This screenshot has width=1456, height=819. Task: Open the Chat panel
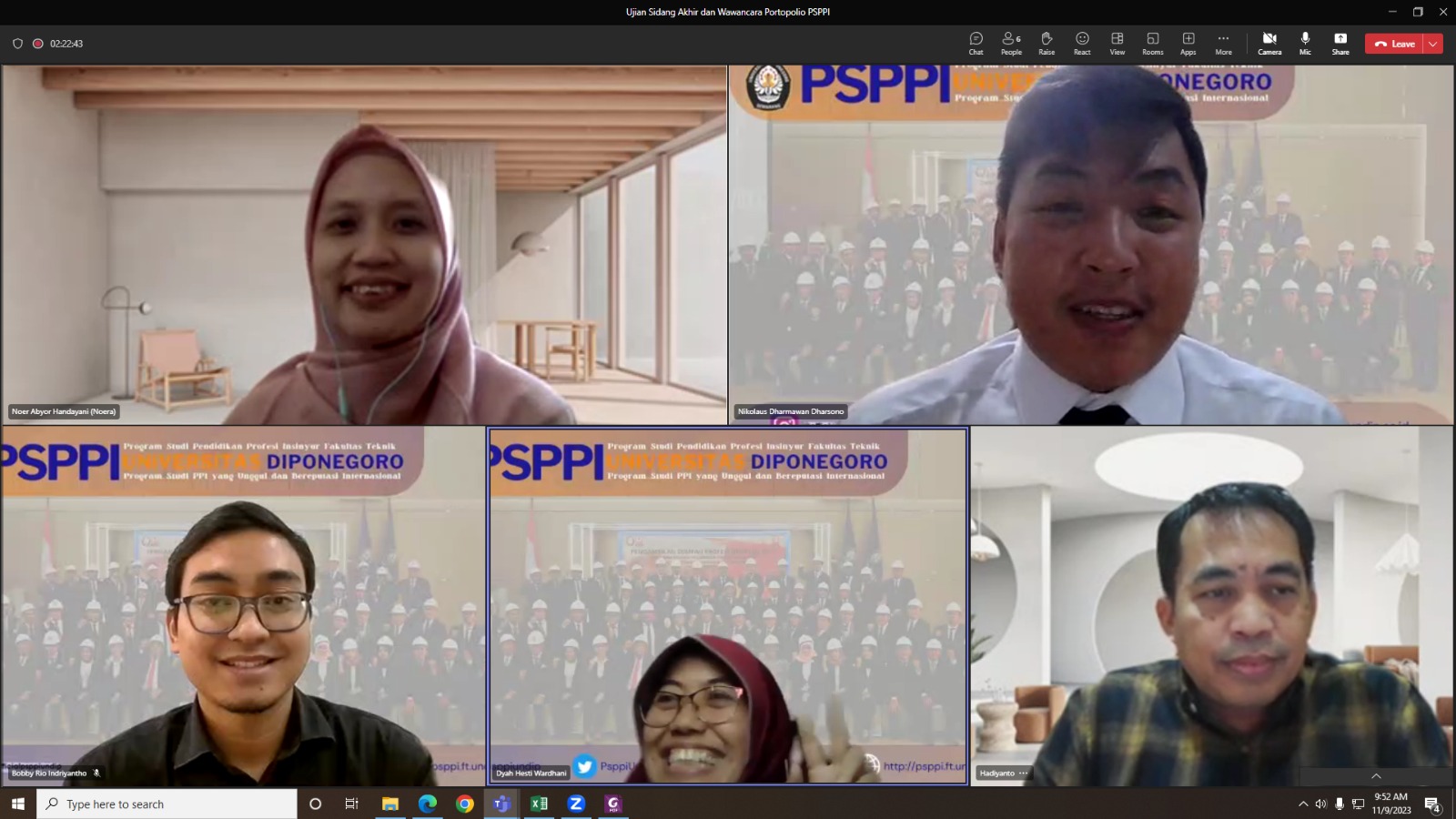coord(976,43)
